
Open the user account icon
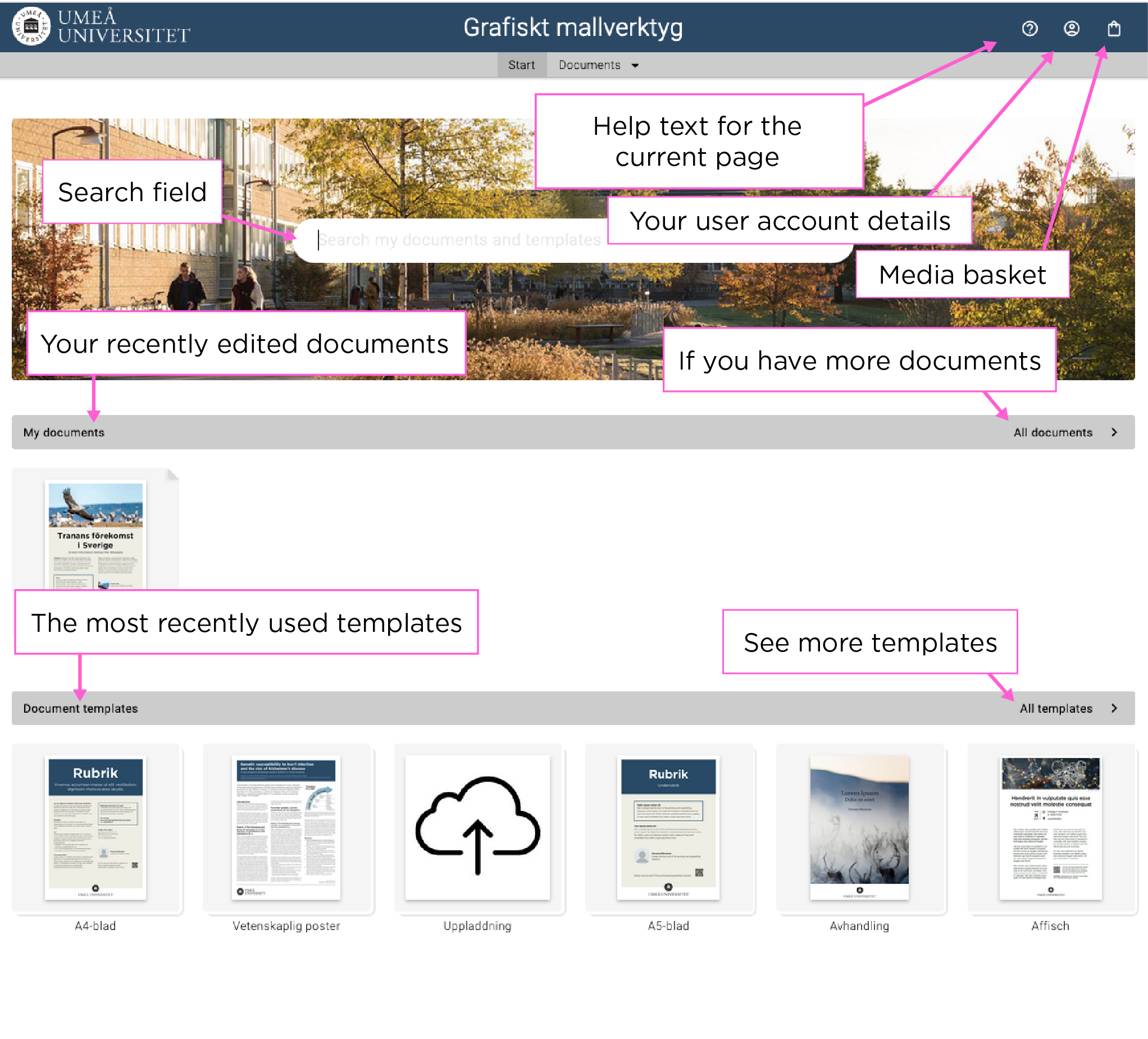pos(1071,29)
